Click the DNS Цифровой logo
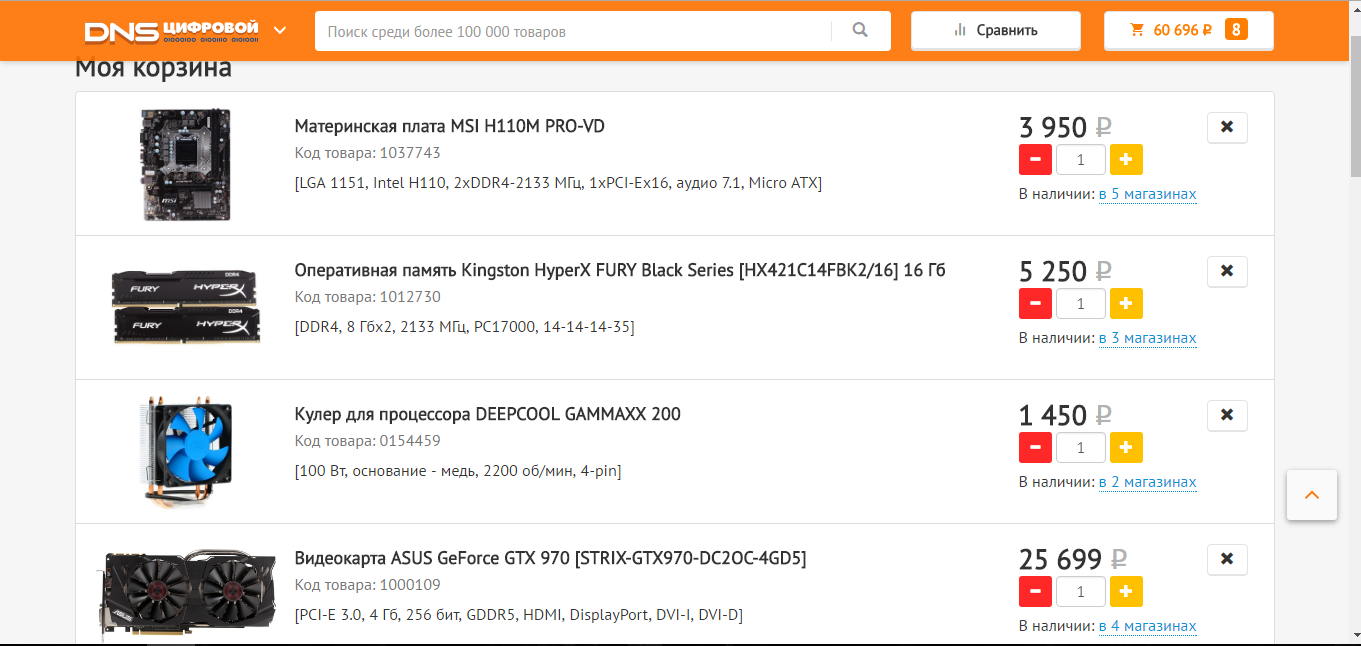This screenshot has height=646, width=1361. point(171,30)
